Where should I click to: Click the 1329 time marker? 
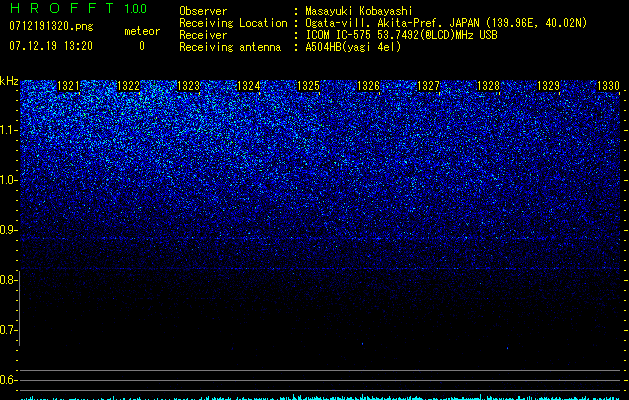[x=548, y=86]
